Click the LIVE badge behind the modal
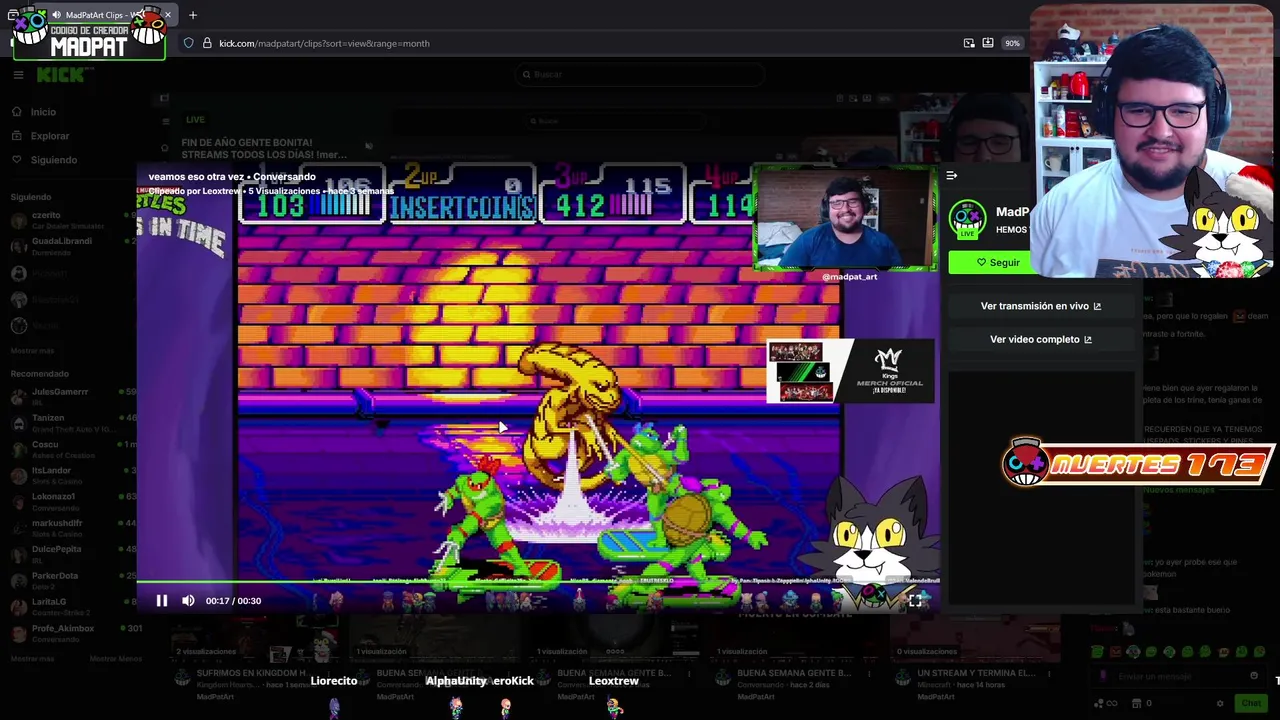Screen dimensions: 1280x720 tap(195, 120)
